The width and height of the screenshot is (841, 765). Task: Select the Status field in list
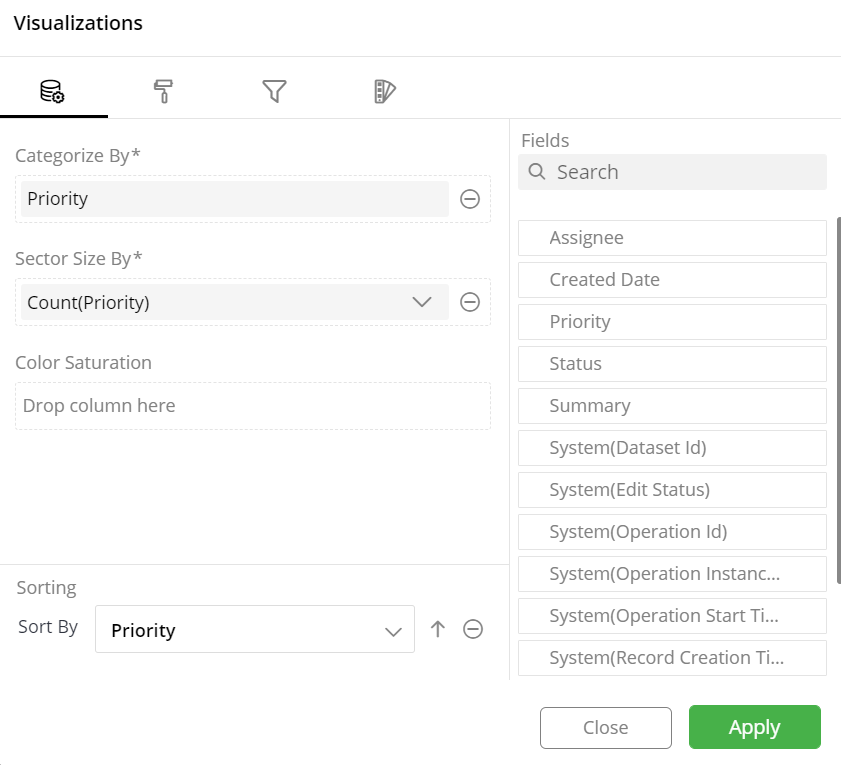672,364
